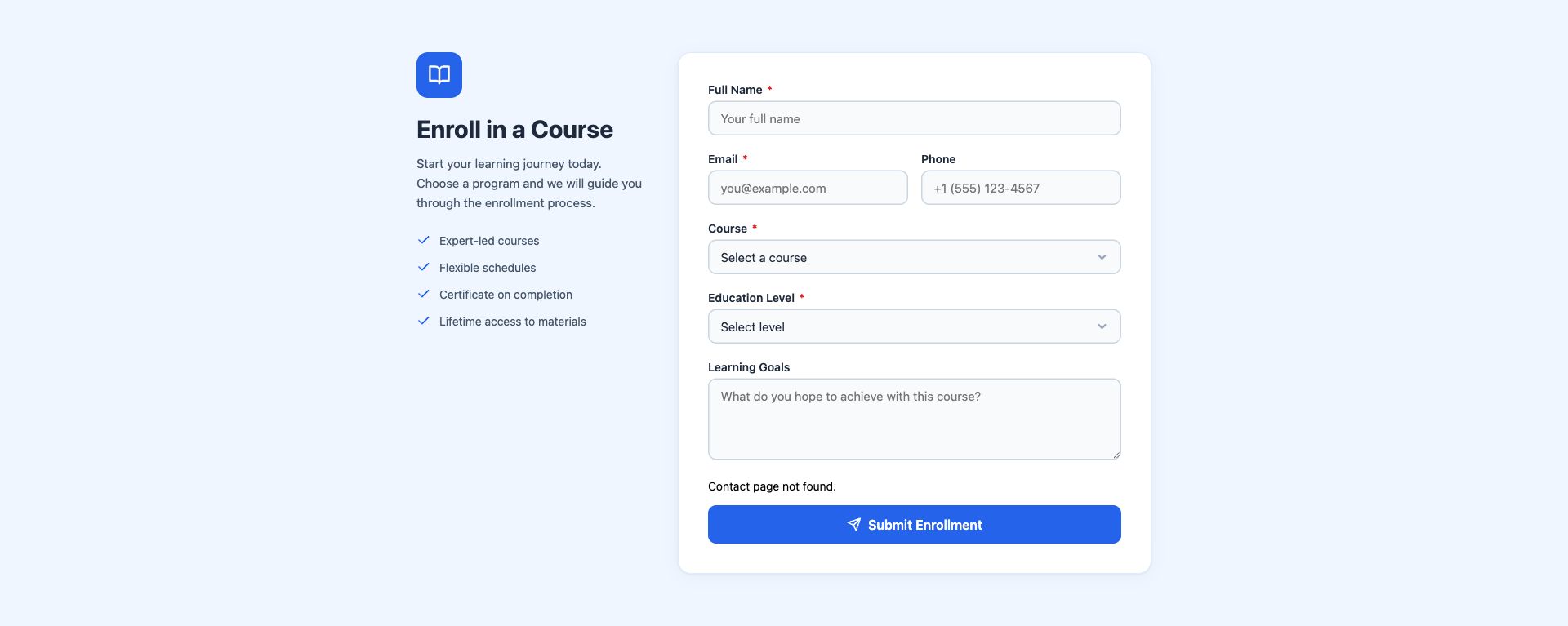Click the book icon above the heading

coord(439,74)
